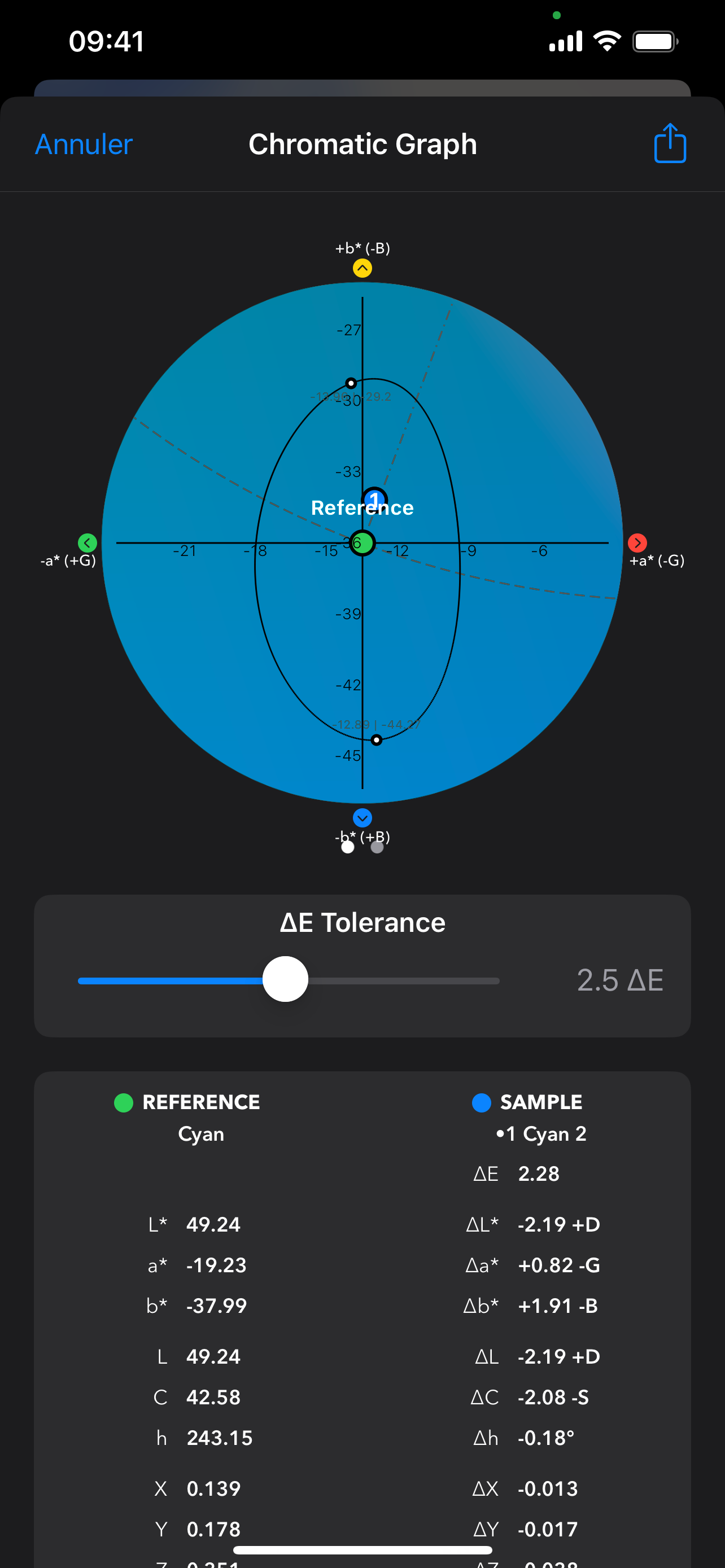Viewport: 725px width, 1568px height.
Task: Select the green reference point on graph
Action: pos(362,543)
